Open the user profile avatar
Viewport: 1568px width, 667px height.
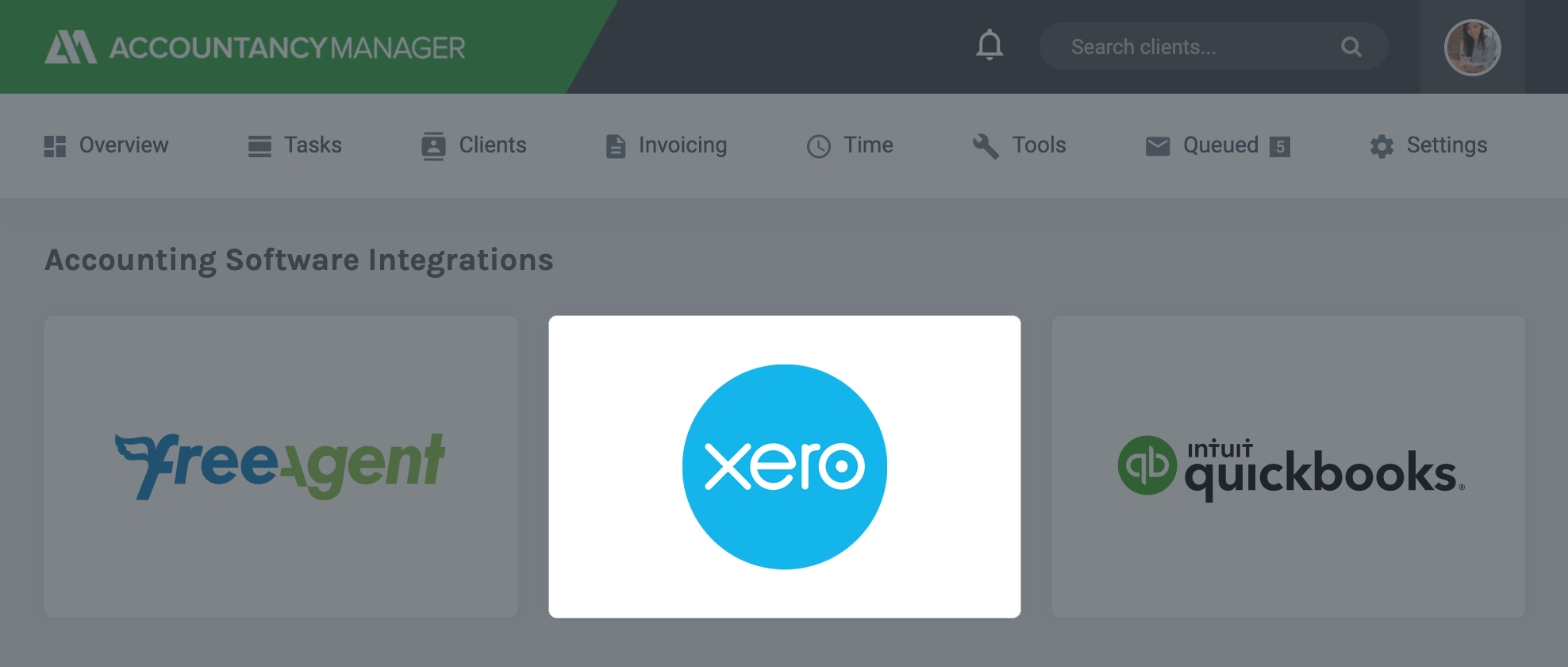1473,48
